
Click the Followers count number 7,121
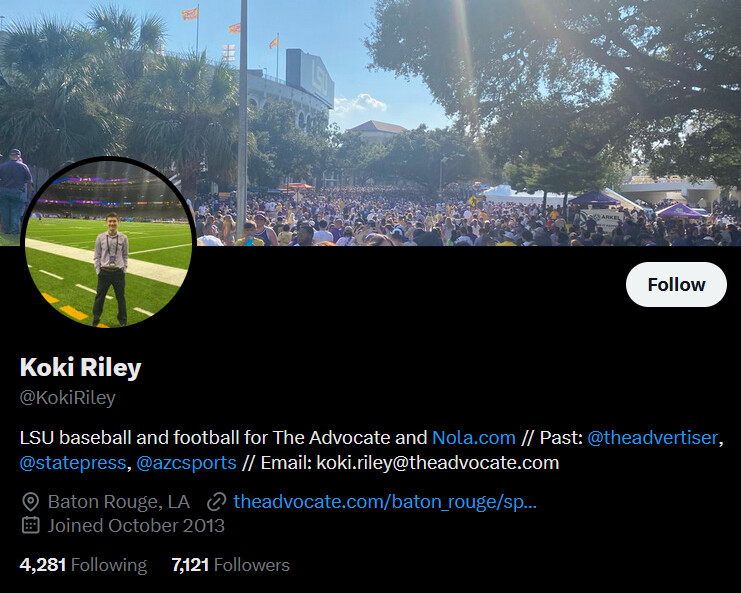coord(190,565)
